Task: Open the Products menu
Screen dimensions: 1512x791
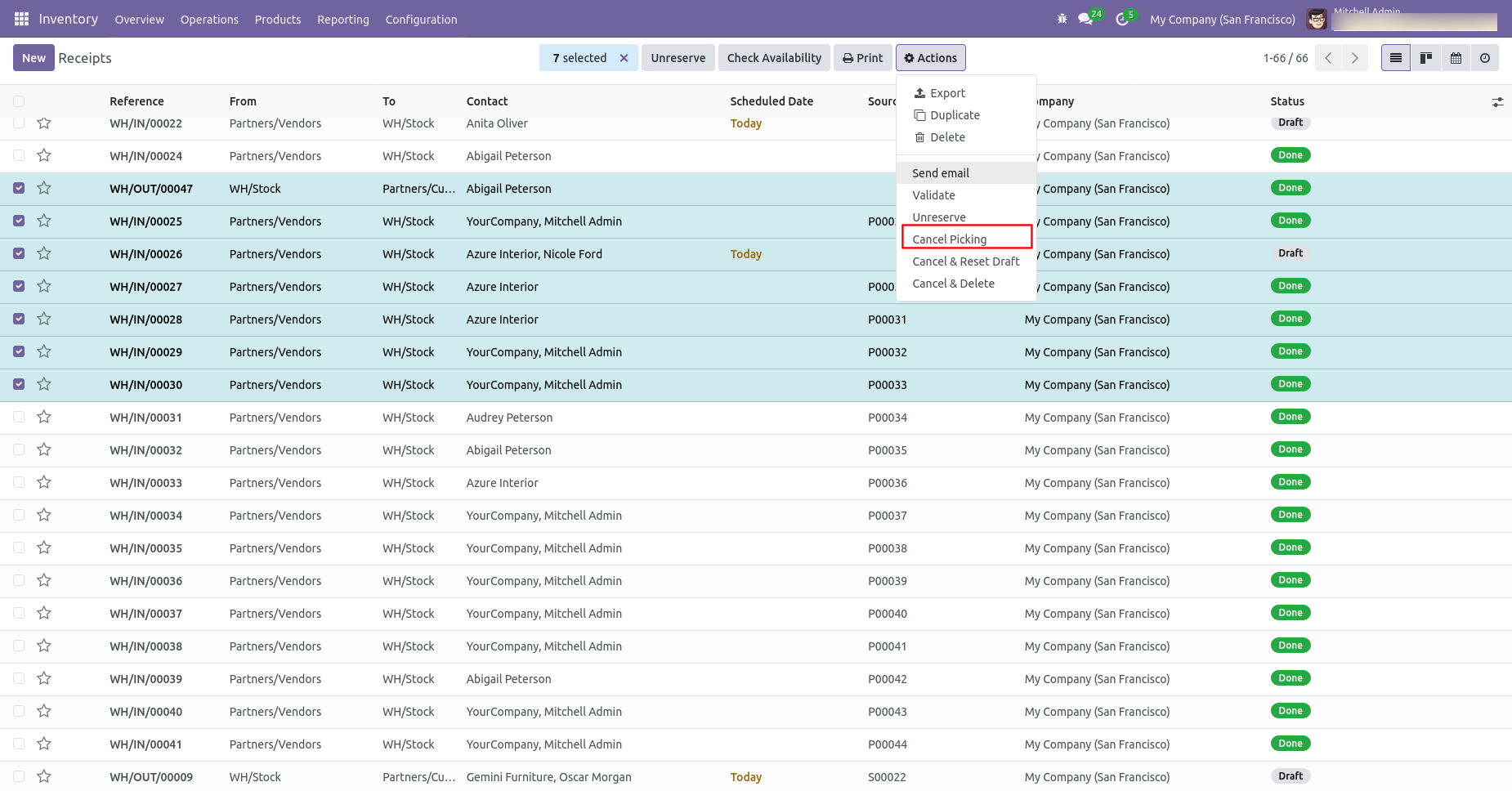Action: point(278,20)
